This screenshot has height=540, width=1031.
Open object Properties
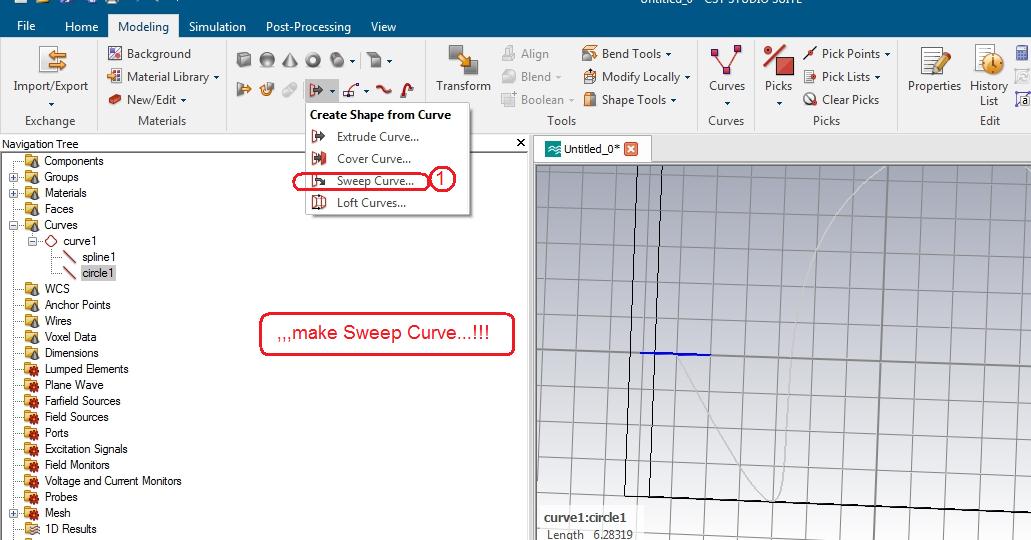click(x=934, y=69)
